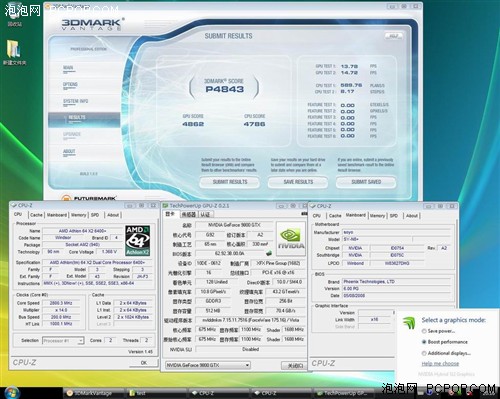Click the GDDR3 memory type field
Screen dimensions: 500x399
[213, 301]
